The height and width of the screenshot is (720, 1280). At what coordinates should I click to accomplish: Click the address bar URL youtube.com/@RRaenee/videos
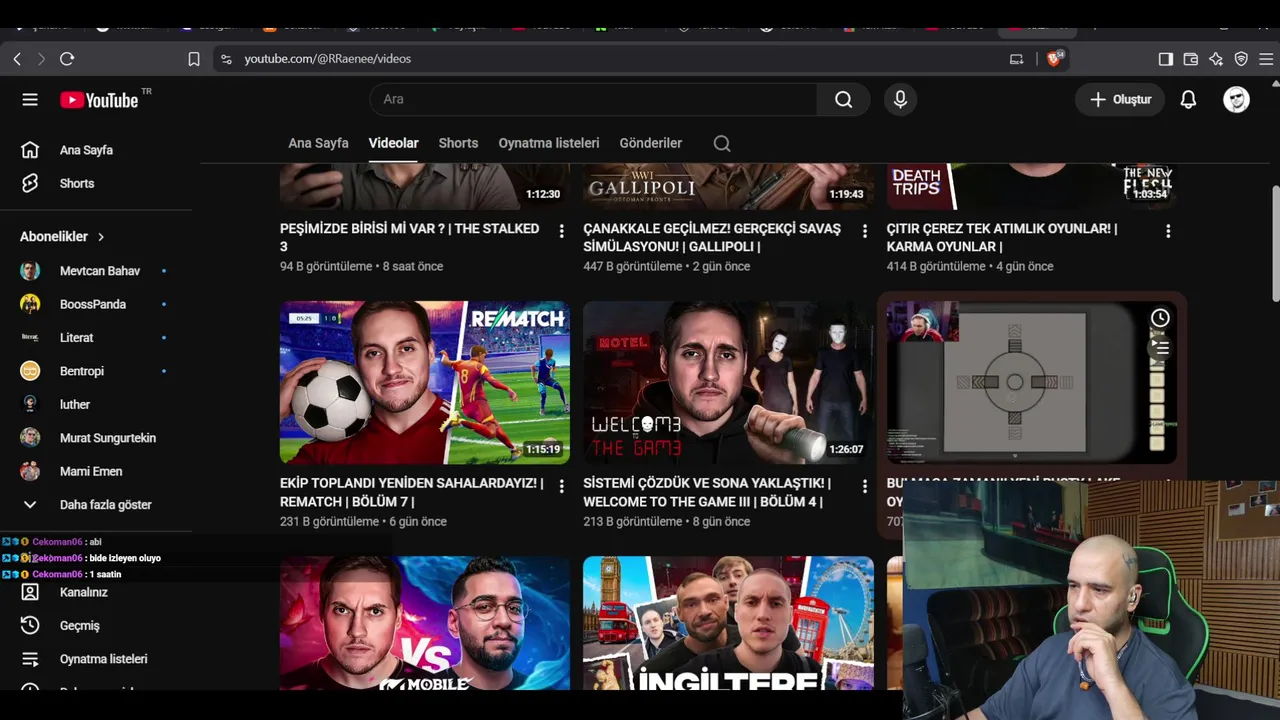point(328,59)
